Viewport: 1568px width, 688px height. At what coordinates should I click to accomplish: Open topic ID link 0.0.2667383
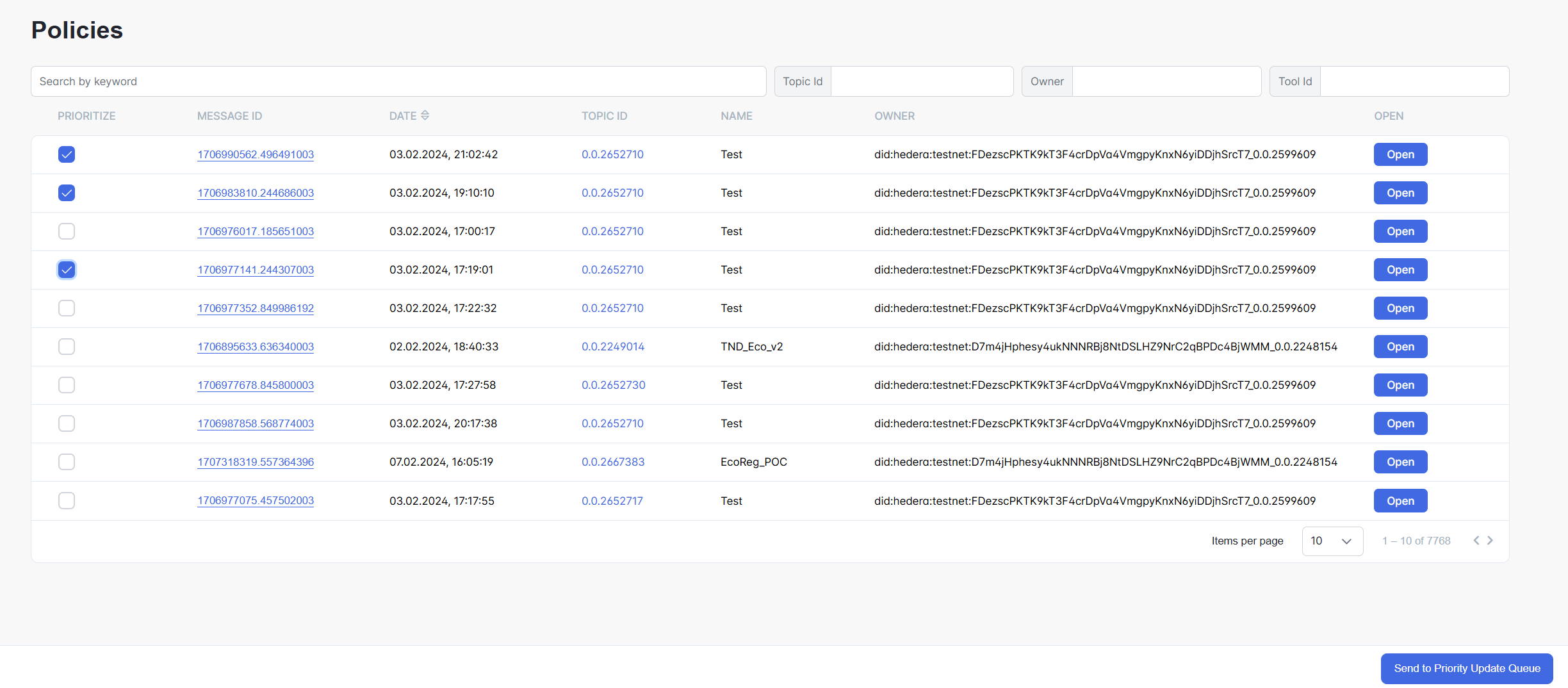[x=612, y=462]
